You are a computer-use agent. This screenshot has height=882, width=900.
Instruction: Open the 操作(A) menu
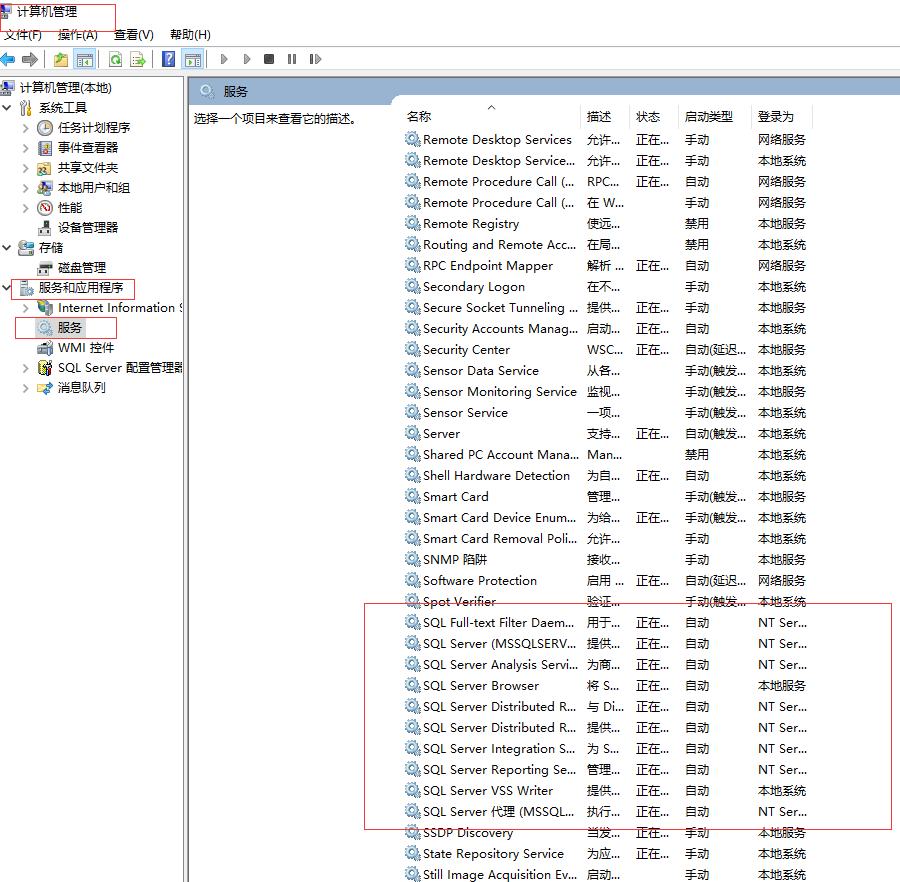[x=77, y=35]
